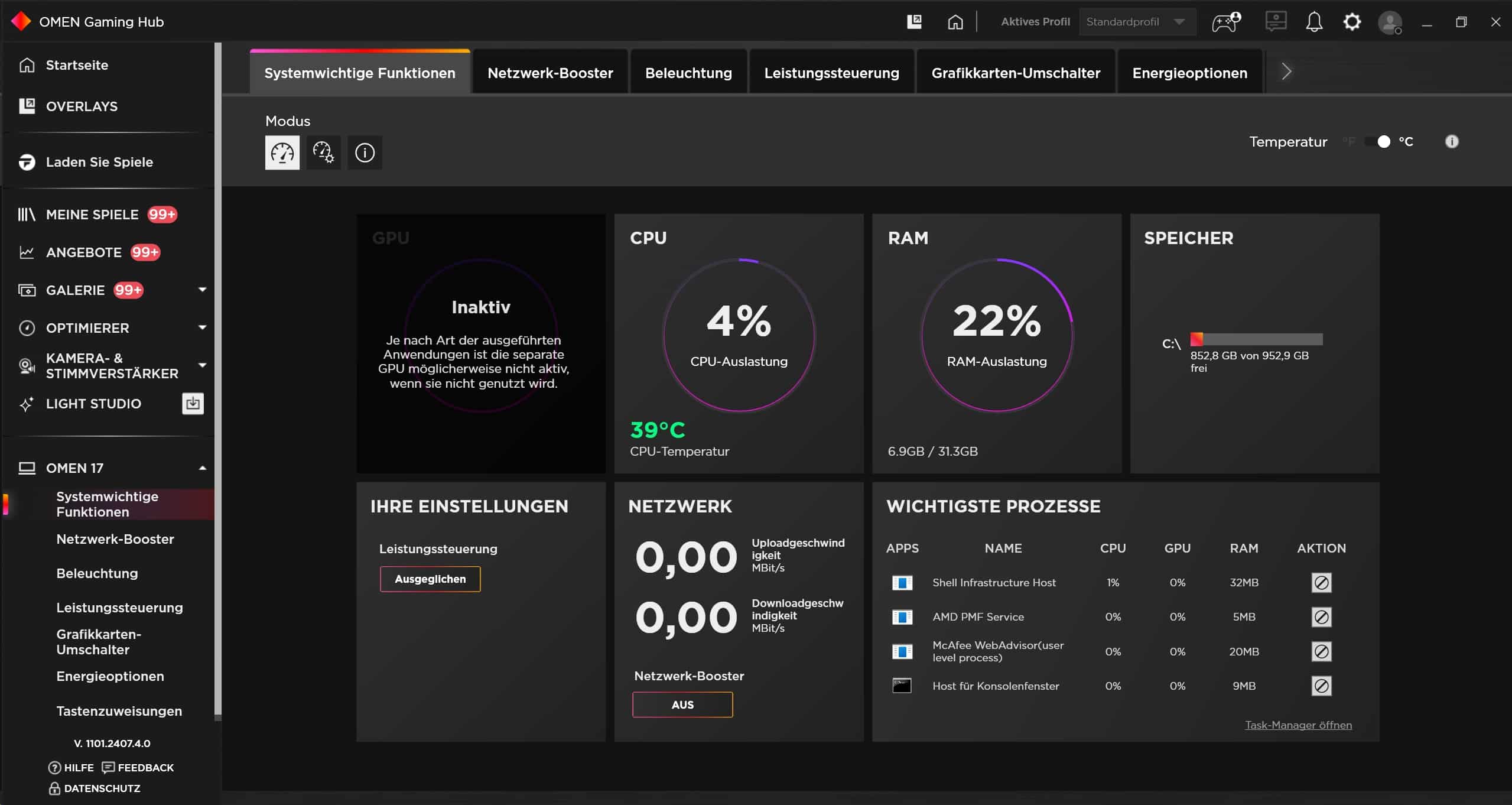Click the home icon in top bar

955,22
